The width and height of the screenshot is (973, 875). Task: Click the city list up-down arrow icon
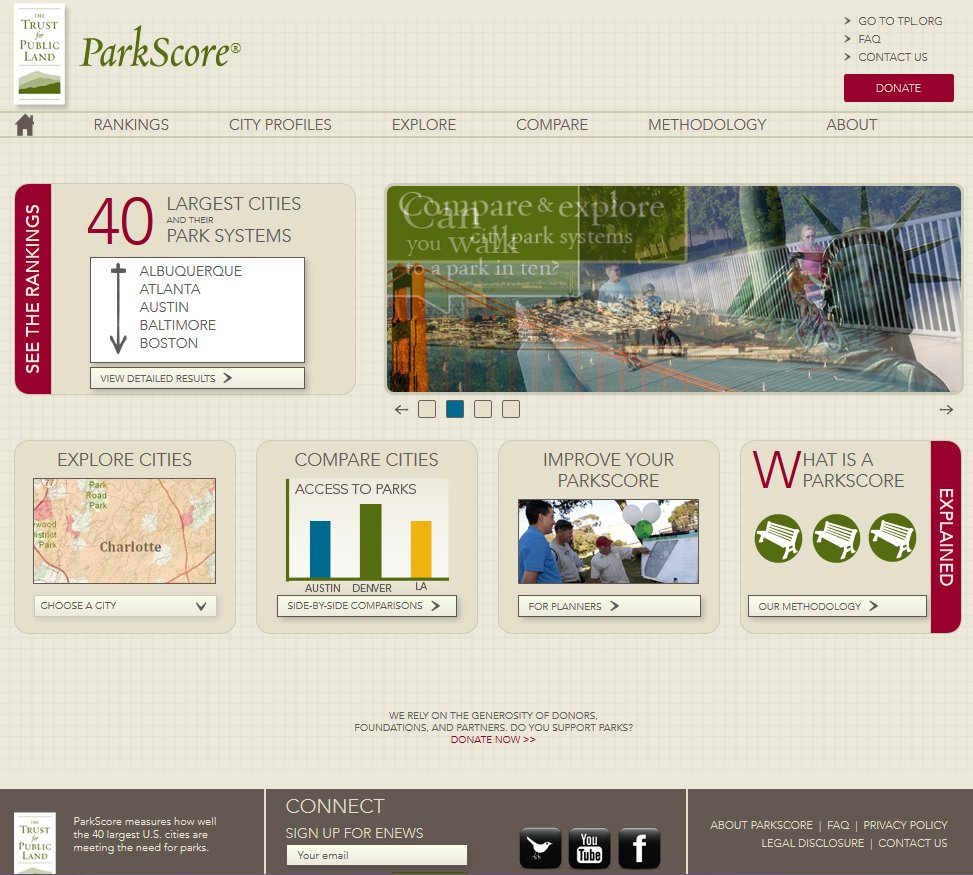pos(118,308)
